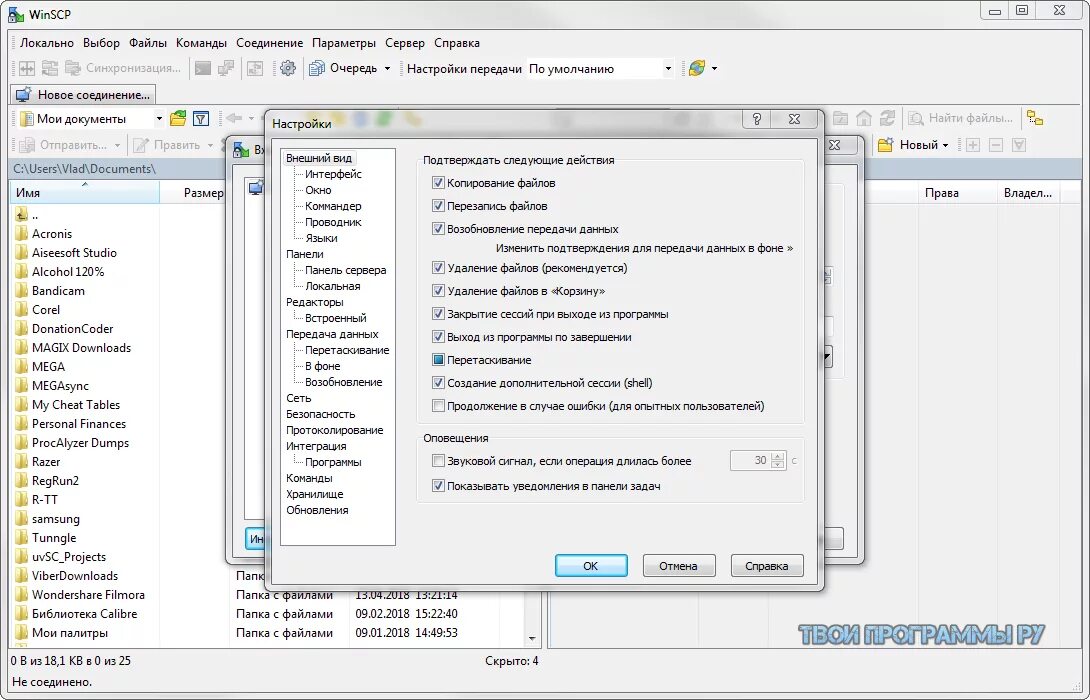Click the file filter funnel icon
The height and width of the screenshot is (700, 1090).
pyautogui.click(x=201, y=119)
